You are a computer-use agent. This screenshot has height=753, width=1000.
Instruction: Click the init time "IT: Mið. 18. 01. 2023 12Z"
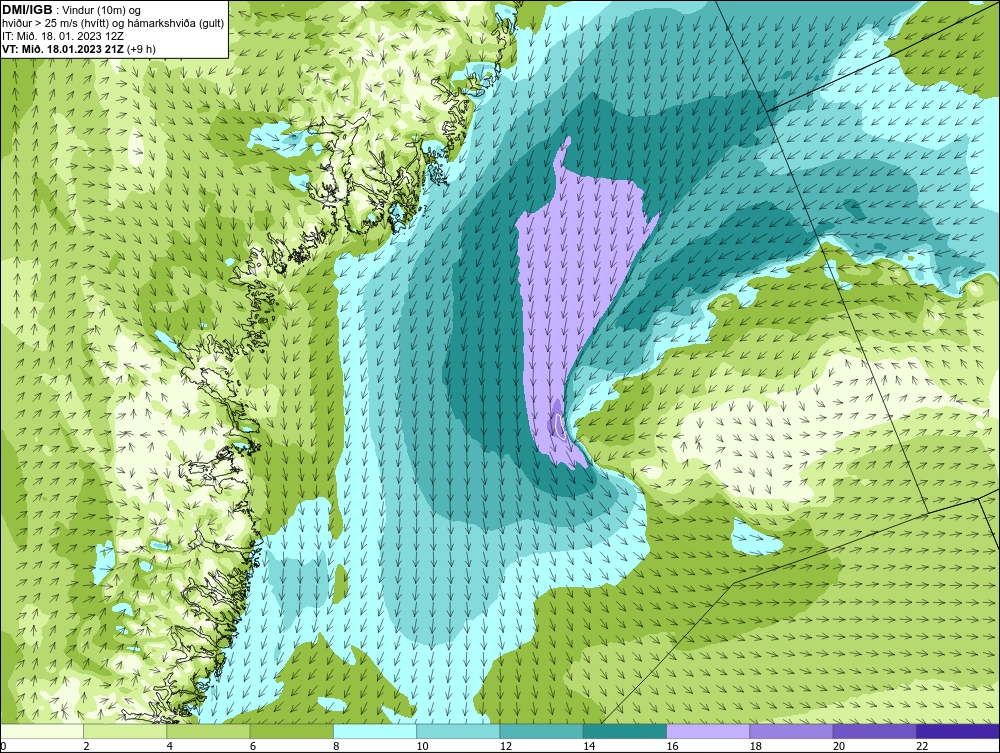pyautogui.click(x=62, y=36)
